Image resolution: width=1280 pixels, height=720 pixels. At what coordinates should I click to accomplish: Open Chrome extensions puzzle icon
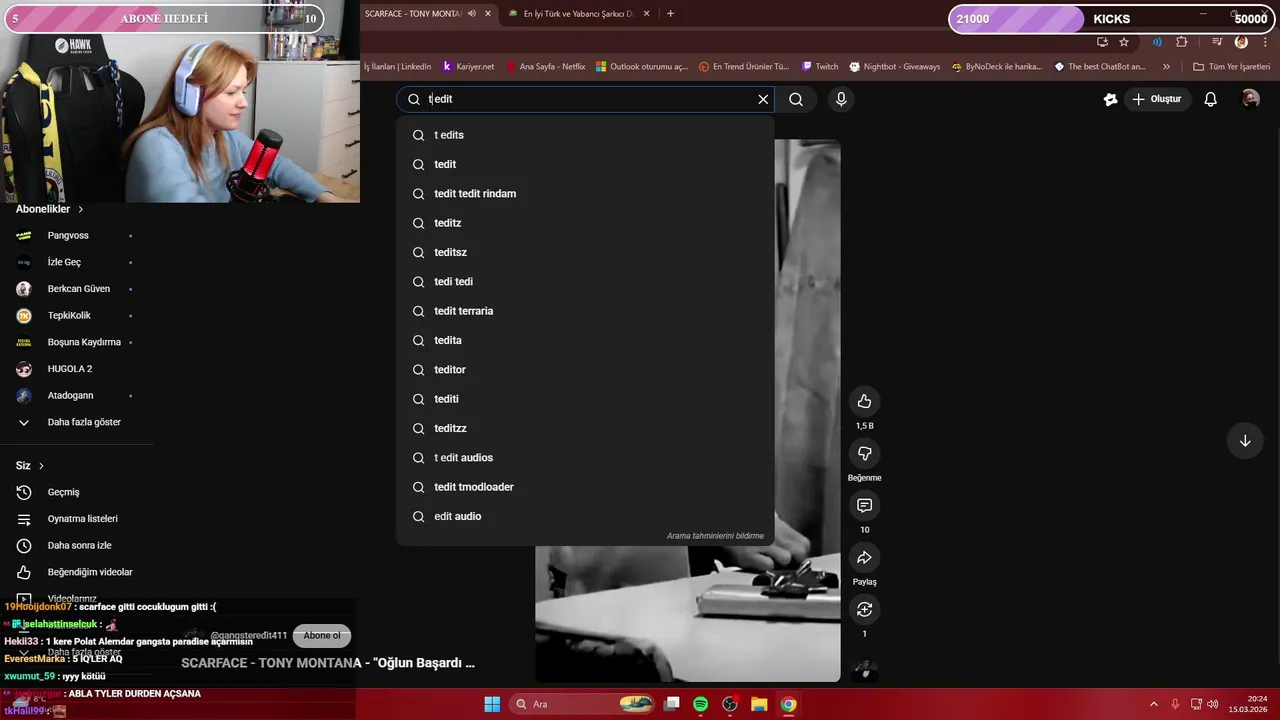click(x=1182, y=42)
